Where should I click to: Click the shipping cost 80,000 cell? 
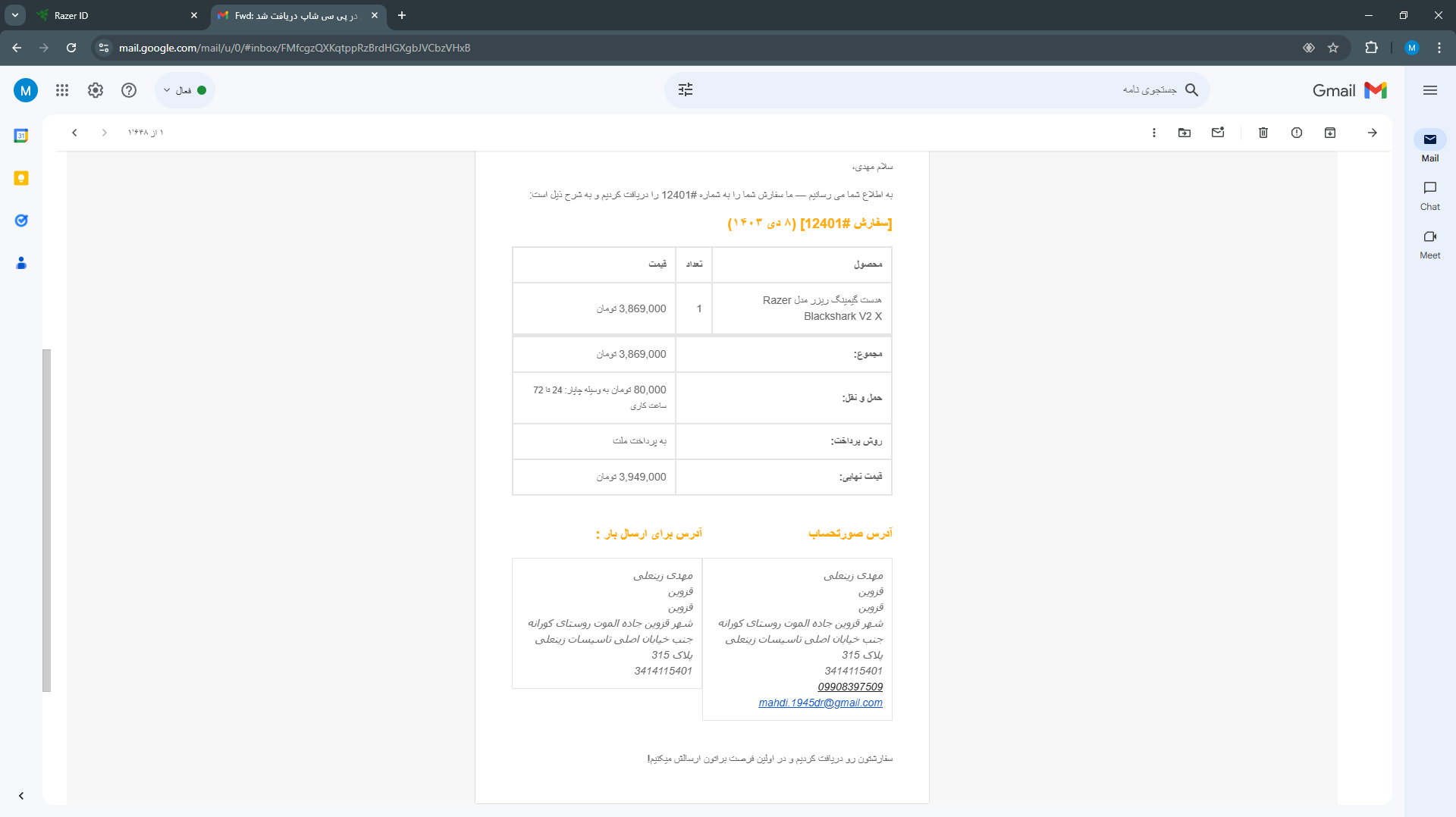click(595, 398)
